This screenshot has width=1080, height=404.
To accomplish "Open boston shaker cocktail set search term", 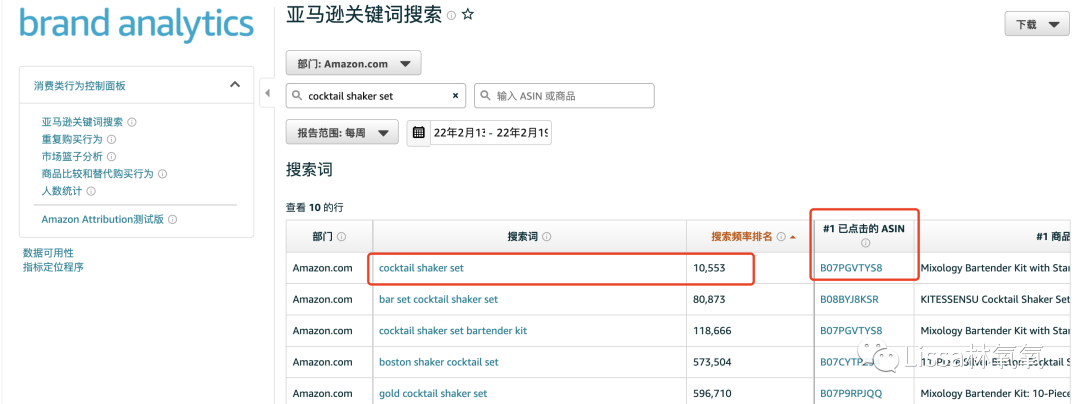I will pos(439,362).
